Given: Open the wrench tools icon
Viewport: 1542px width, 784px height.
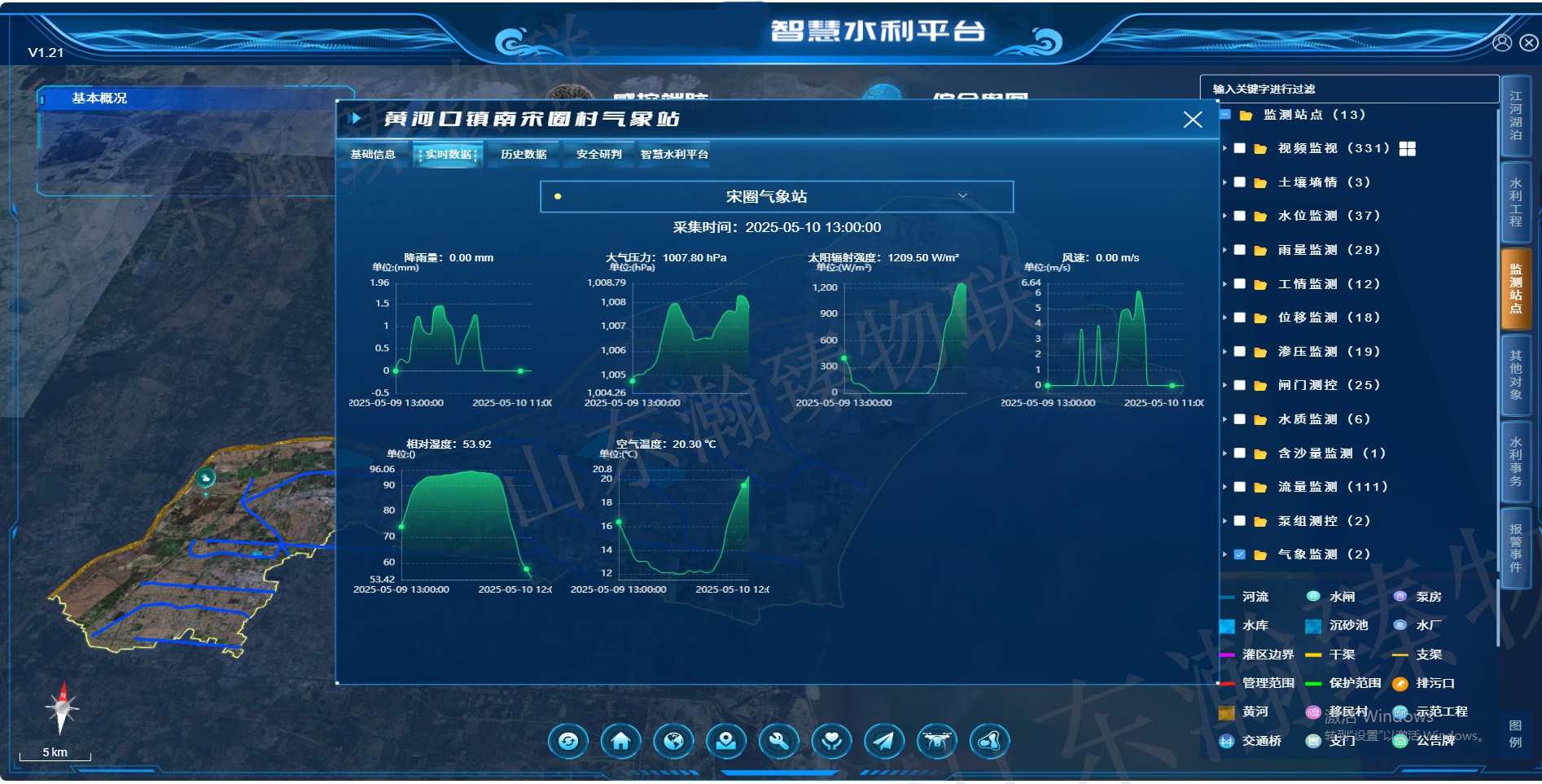Looking at the screenshot, I should (x=779, y=742).
